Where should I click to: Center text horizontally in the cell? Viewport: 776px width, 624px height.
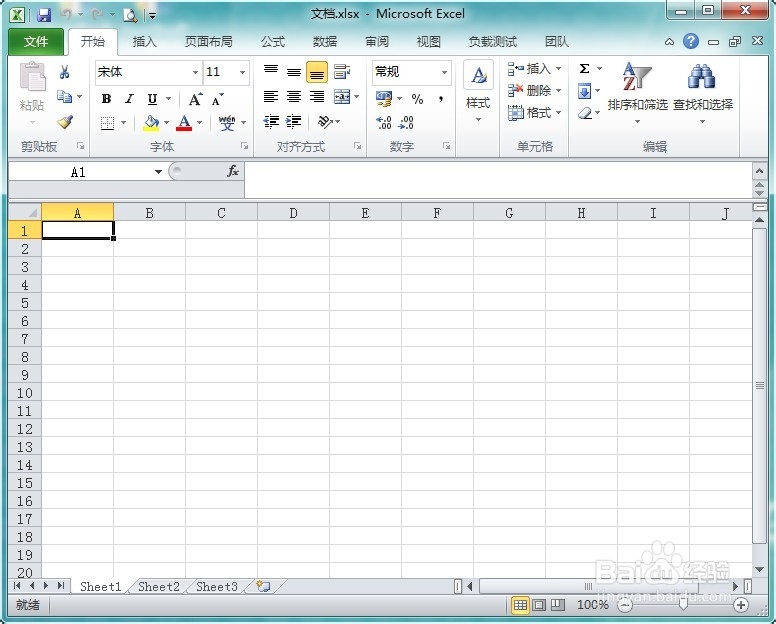coord(294,97)
